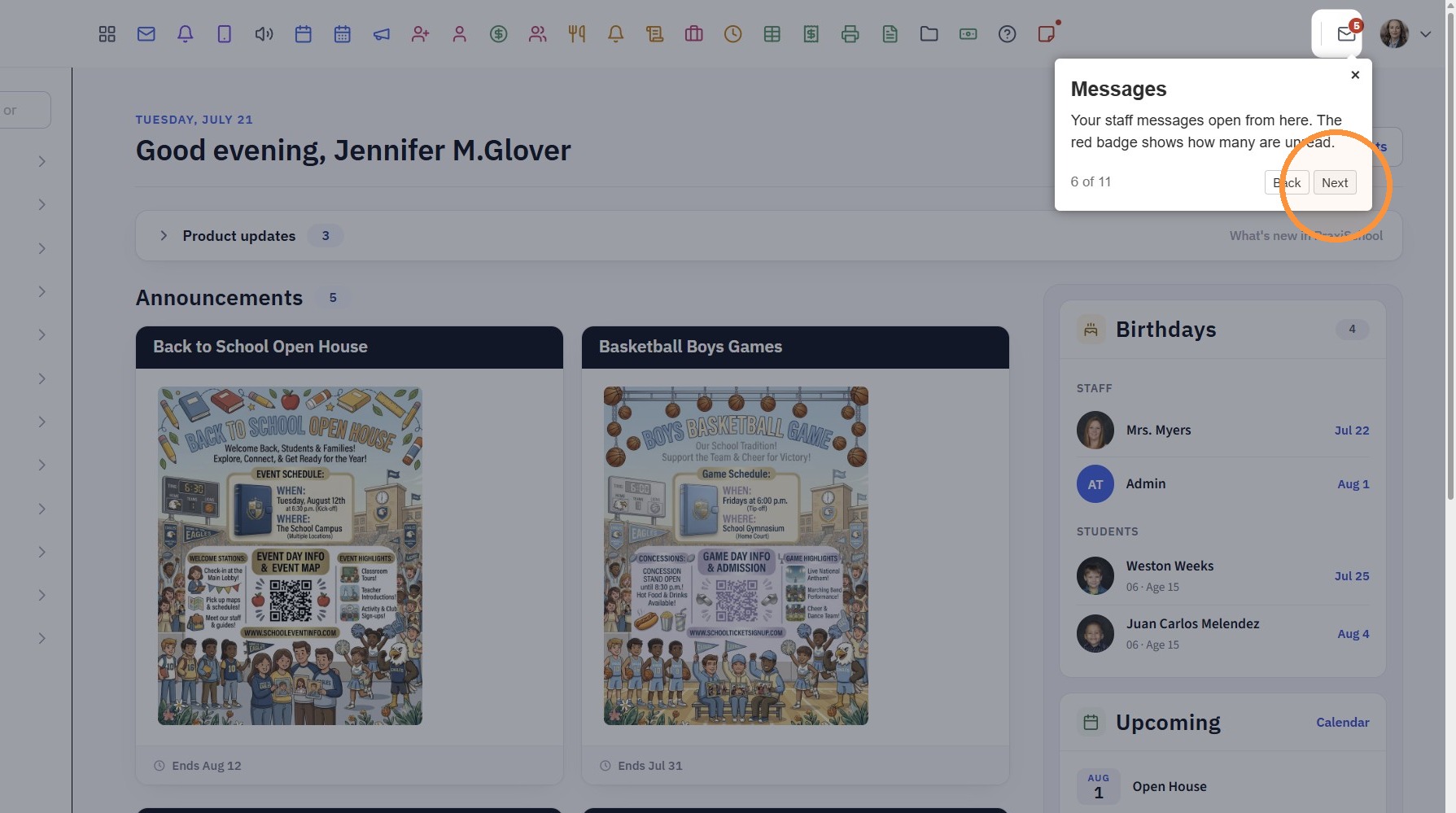Select Juan Carlos Melendez birthday entry
The image size is (1456, 813).
click(x=1222, y=634)
